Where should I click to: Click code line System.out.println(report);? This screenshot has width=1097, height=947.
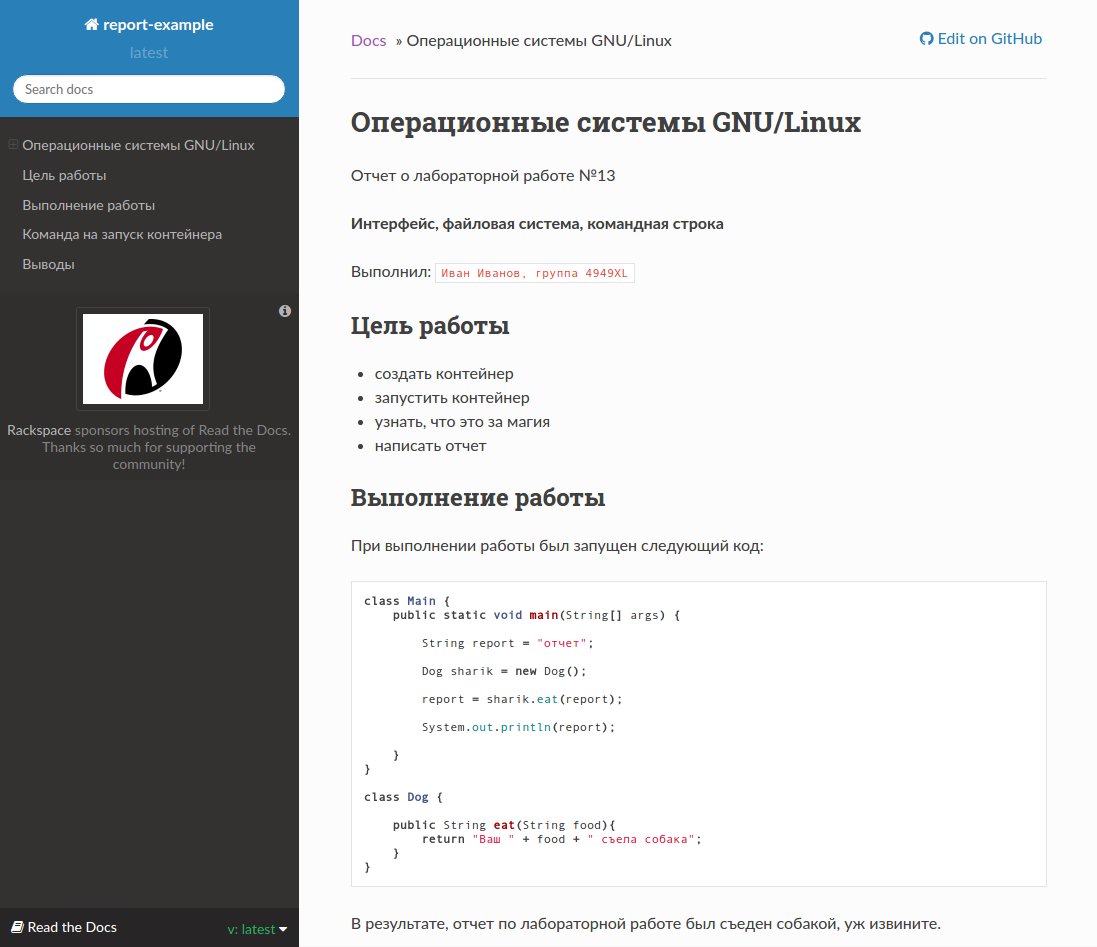point(518,727)
